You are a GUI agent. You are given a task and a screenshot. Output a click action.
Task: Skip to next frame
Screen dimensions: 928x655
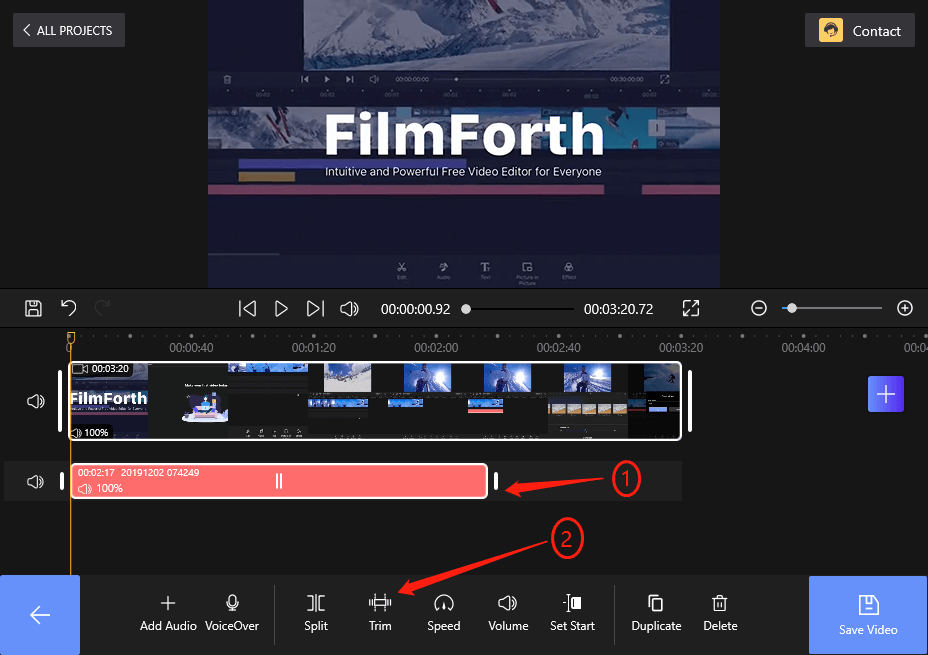pos(315,308)
